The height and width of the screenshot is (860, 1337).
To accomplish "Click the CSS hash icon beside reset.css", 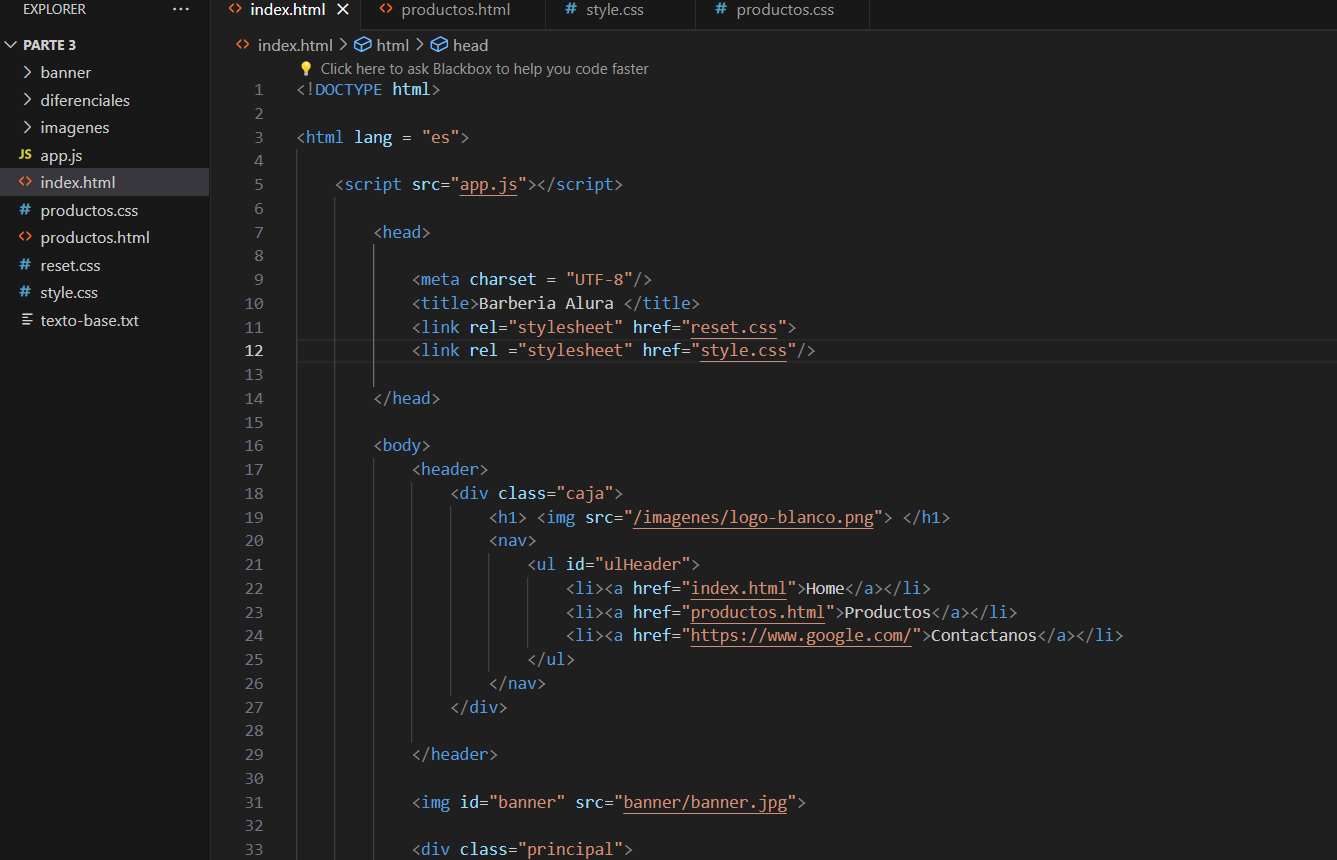I will click(26, 265).
